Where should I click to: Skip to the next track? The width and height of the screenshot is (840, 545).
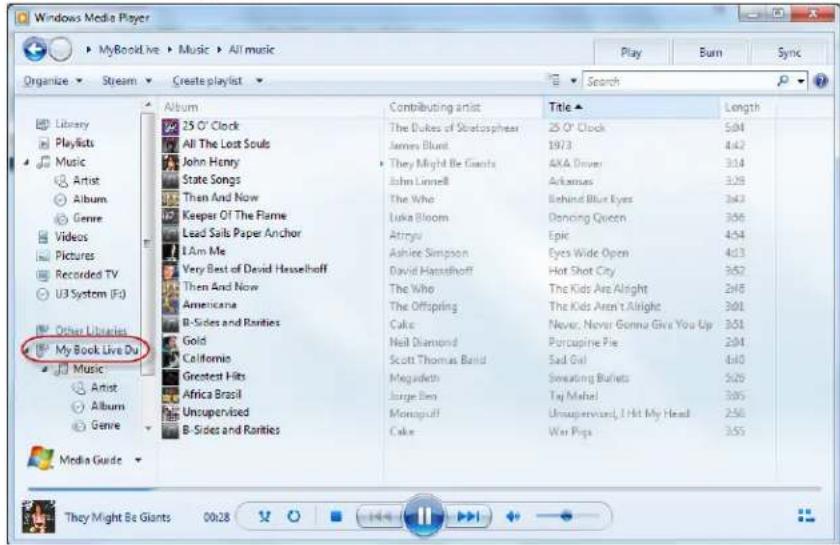pos(467,517)
